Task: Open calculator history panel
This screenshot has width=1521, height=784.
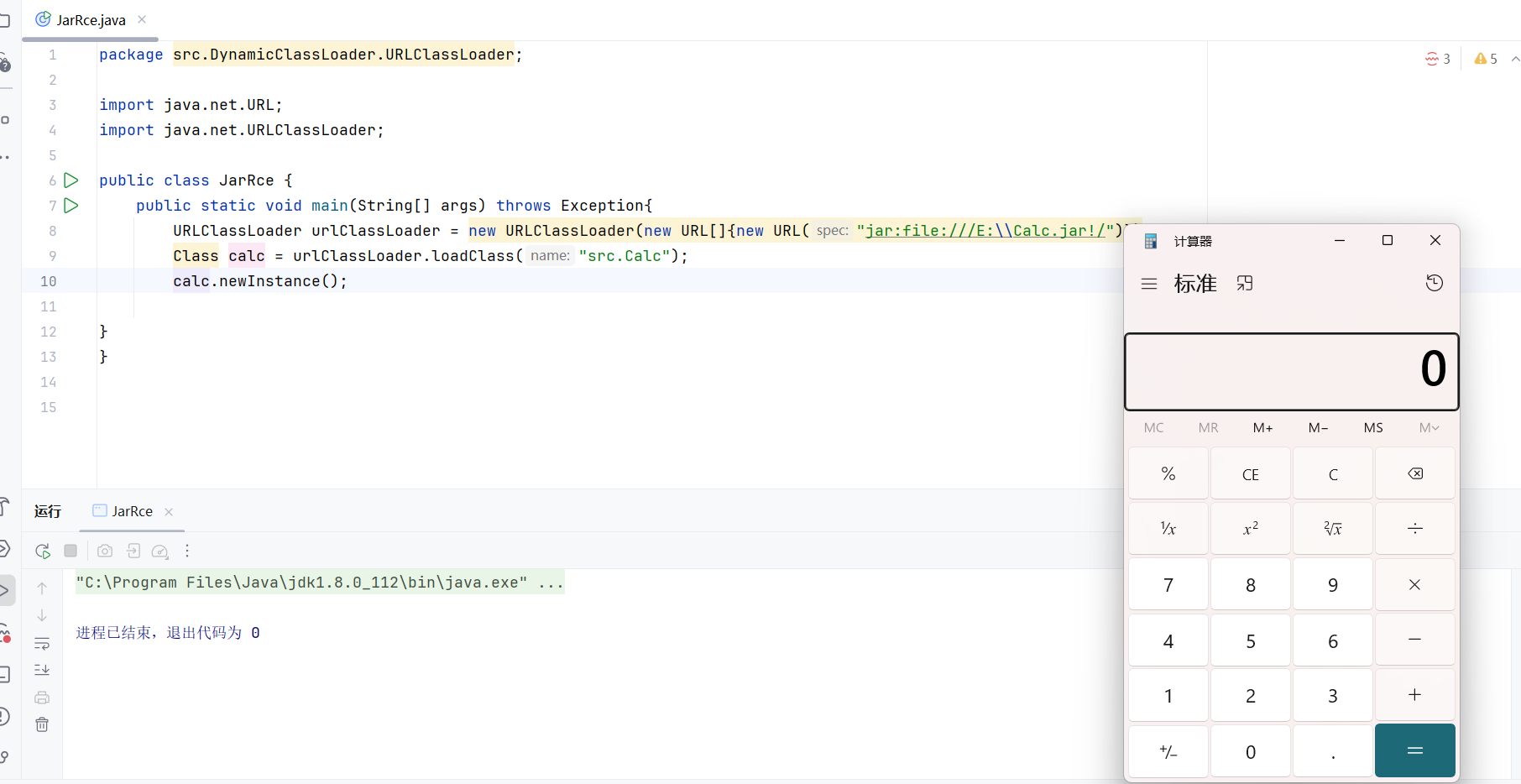Action: point(1434,284)
